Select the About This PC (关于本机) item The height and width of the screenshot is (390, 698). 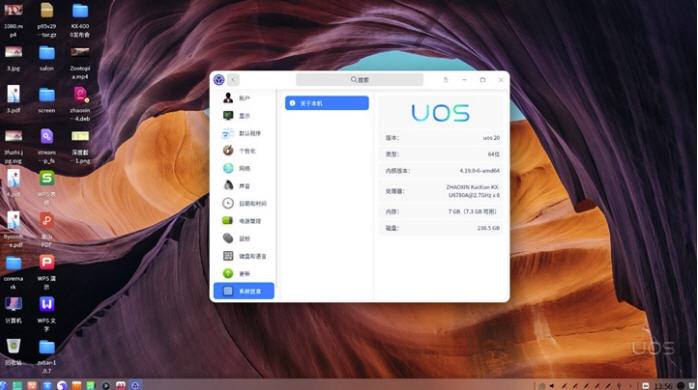coord(327,103)
